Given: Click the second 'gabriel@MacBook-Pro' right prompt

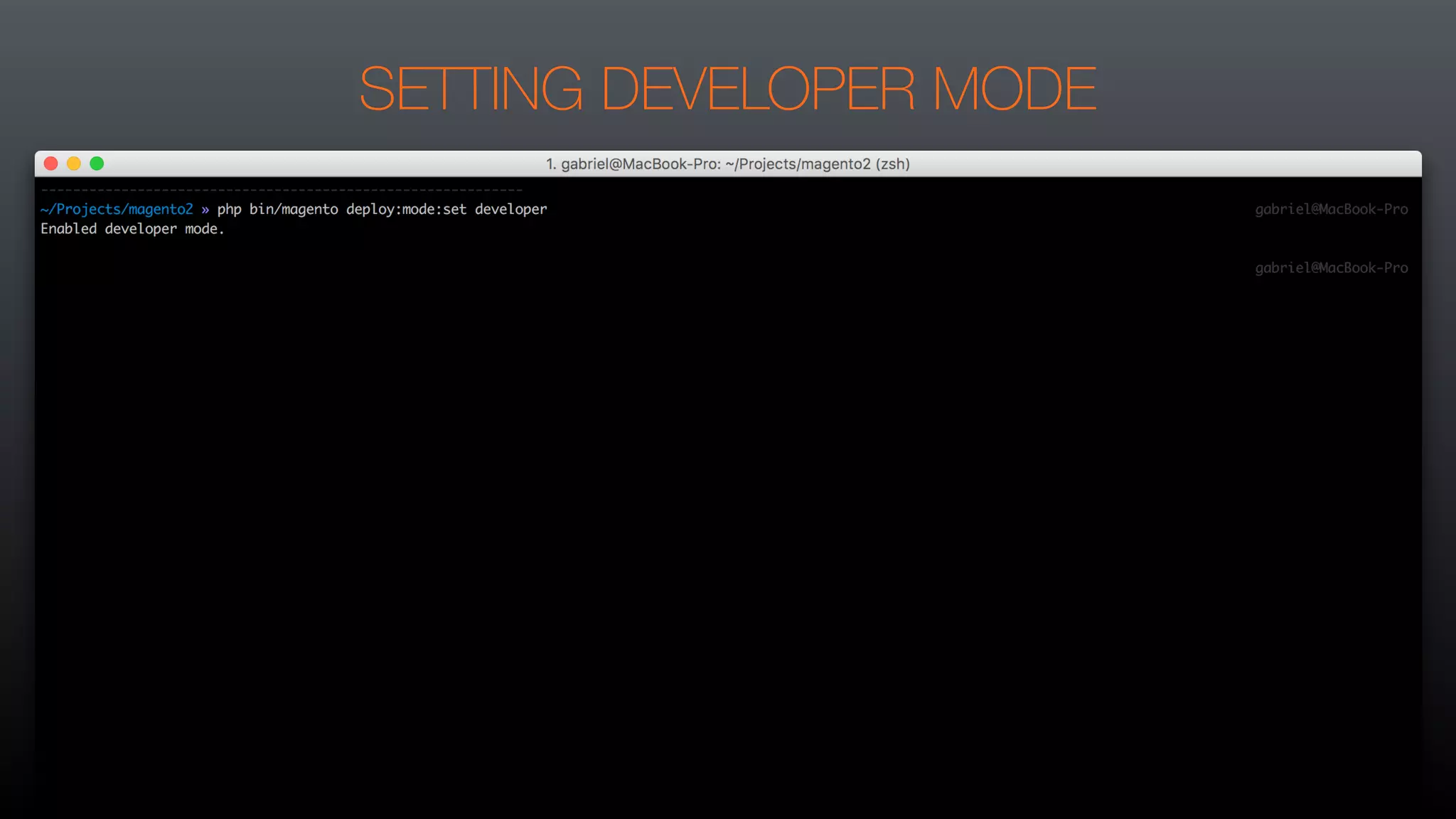Looking at the screenshot, I should pos(1331,268).
